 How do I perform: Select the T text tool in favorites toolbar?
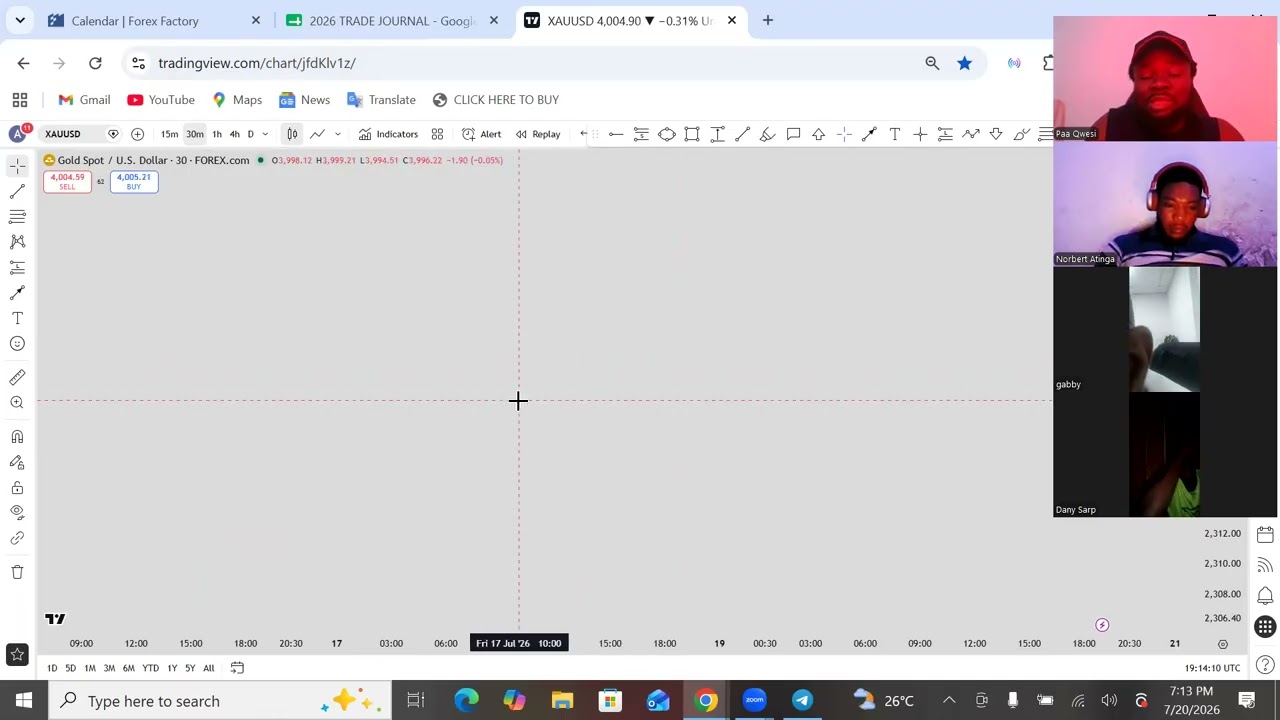(x=895, y=134)
